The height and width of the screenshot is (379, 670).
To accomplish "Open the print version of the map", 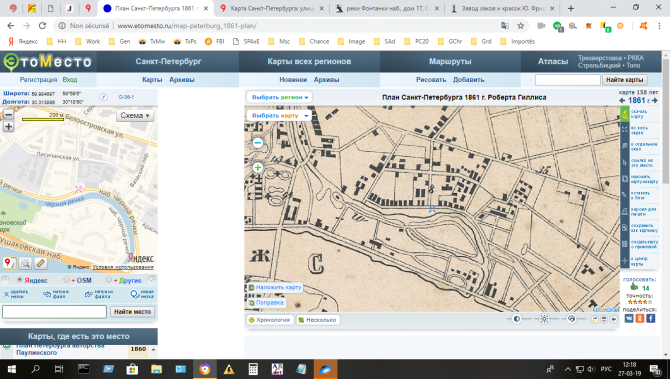I will 625,211.
